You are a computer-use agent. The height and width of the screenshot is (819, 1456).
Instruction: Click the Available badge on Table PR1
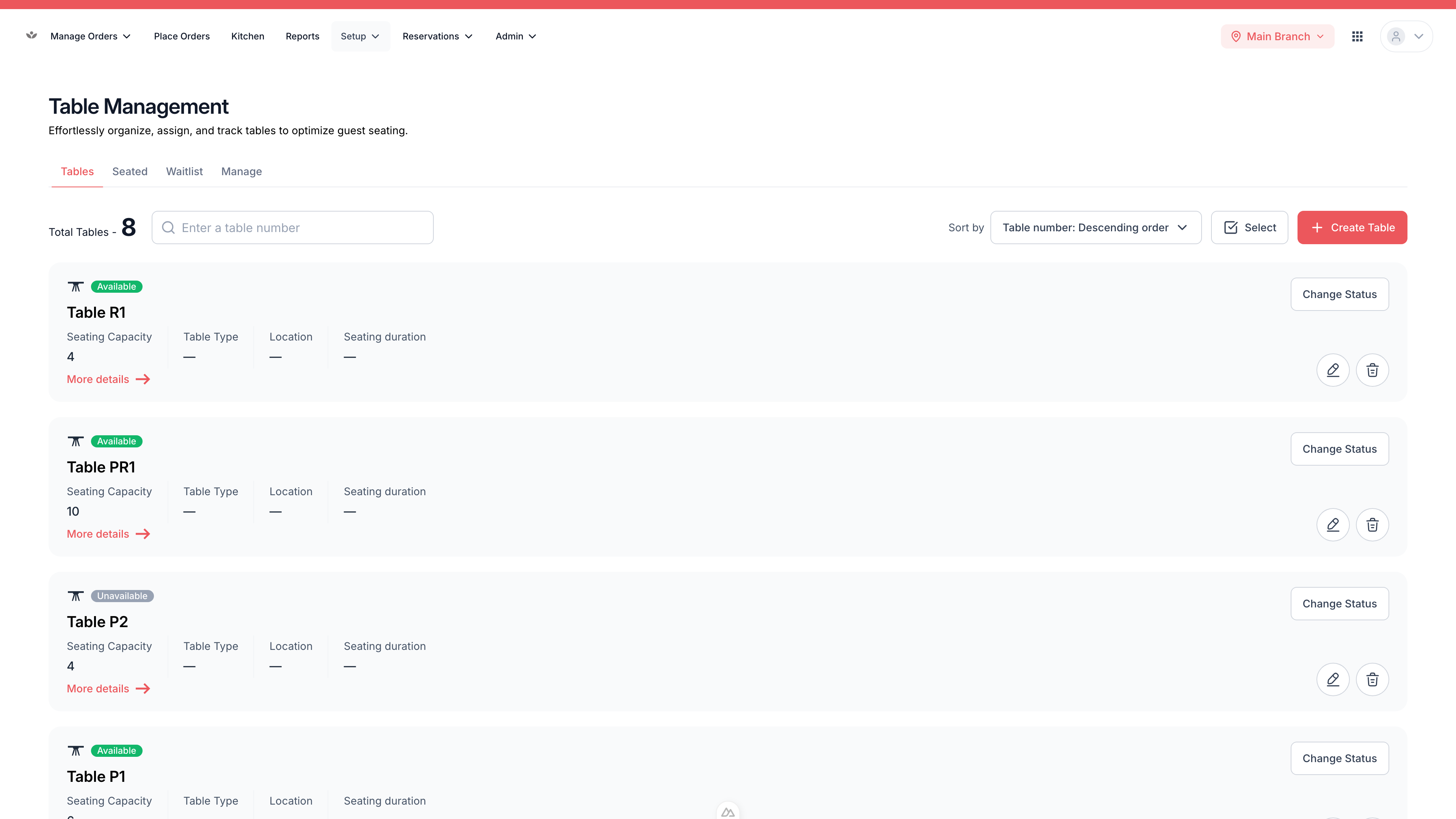pos(116,441)
